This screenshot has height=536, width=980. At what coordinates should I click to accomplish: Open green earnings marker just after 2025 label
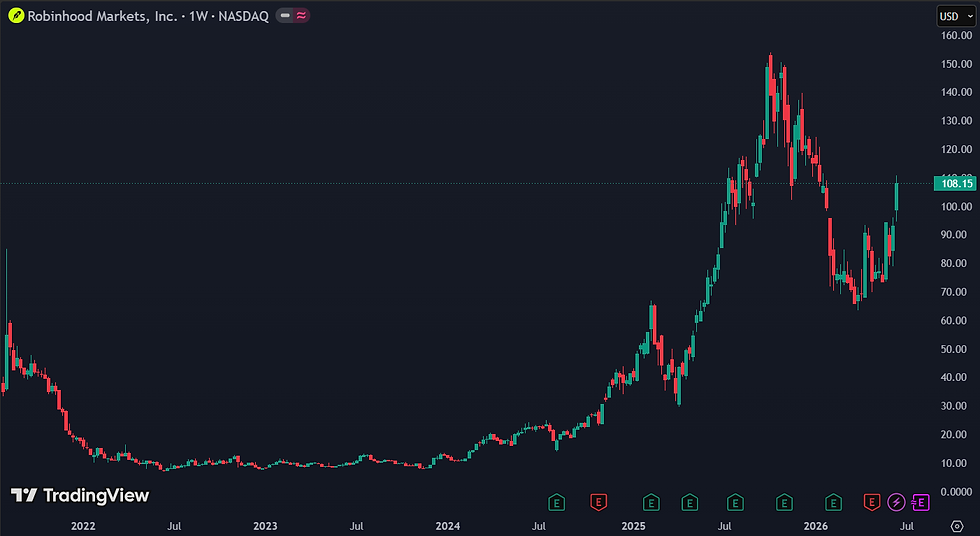pyautogui.click(x=651, y=502)
